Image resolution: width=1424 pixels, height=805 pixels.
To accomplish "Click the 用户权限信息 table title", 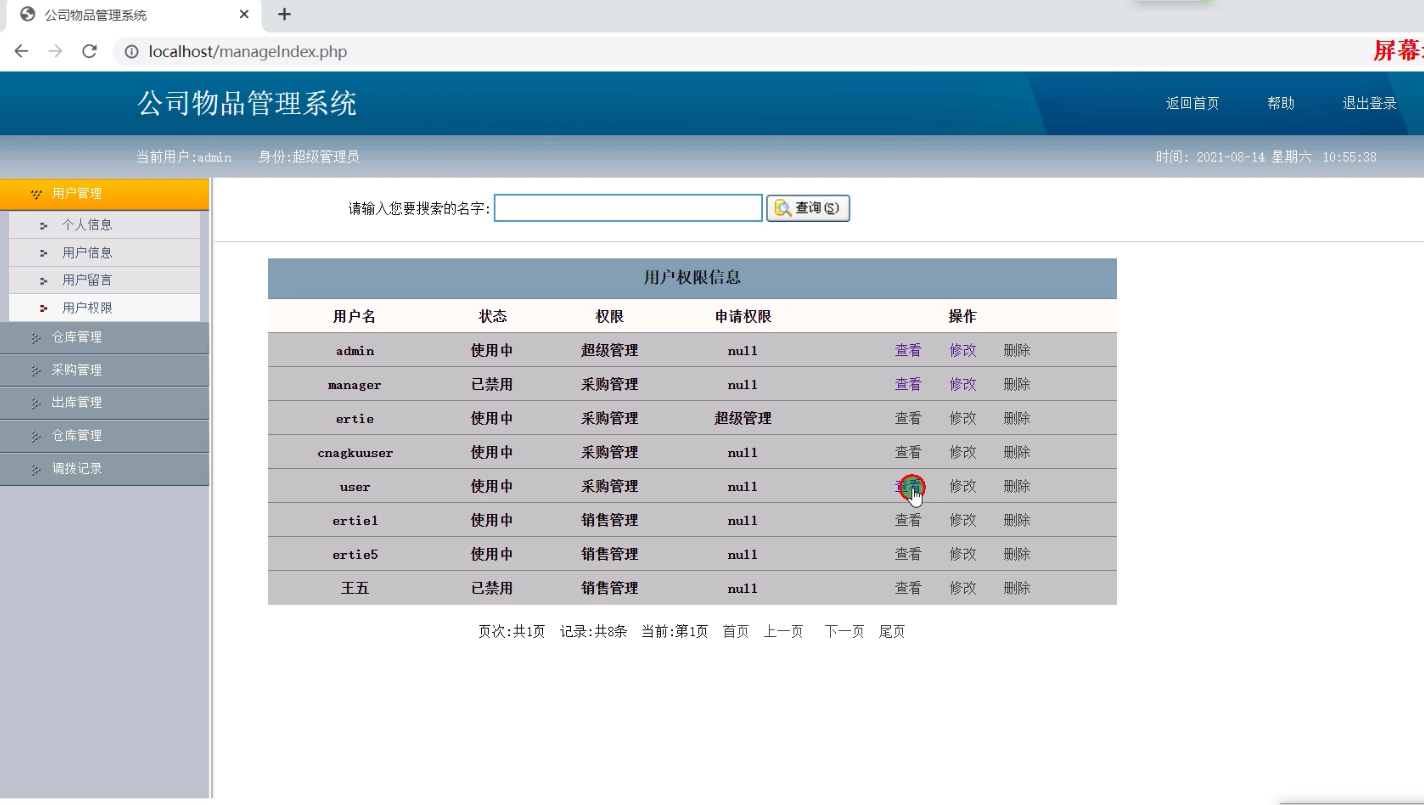I will [692, 278].
